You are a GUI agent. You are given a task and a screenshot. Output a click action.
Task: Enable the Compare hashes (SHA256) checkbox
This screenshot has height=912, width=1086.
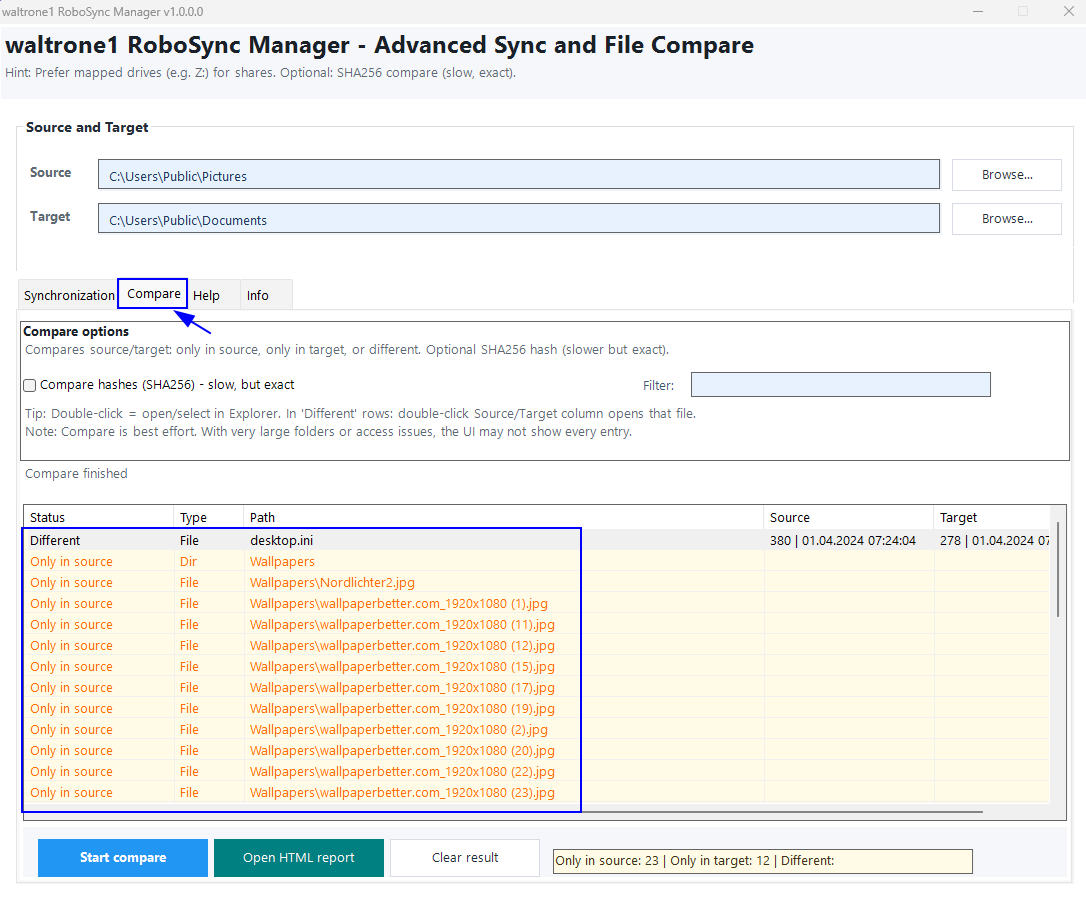click(30, 385)
